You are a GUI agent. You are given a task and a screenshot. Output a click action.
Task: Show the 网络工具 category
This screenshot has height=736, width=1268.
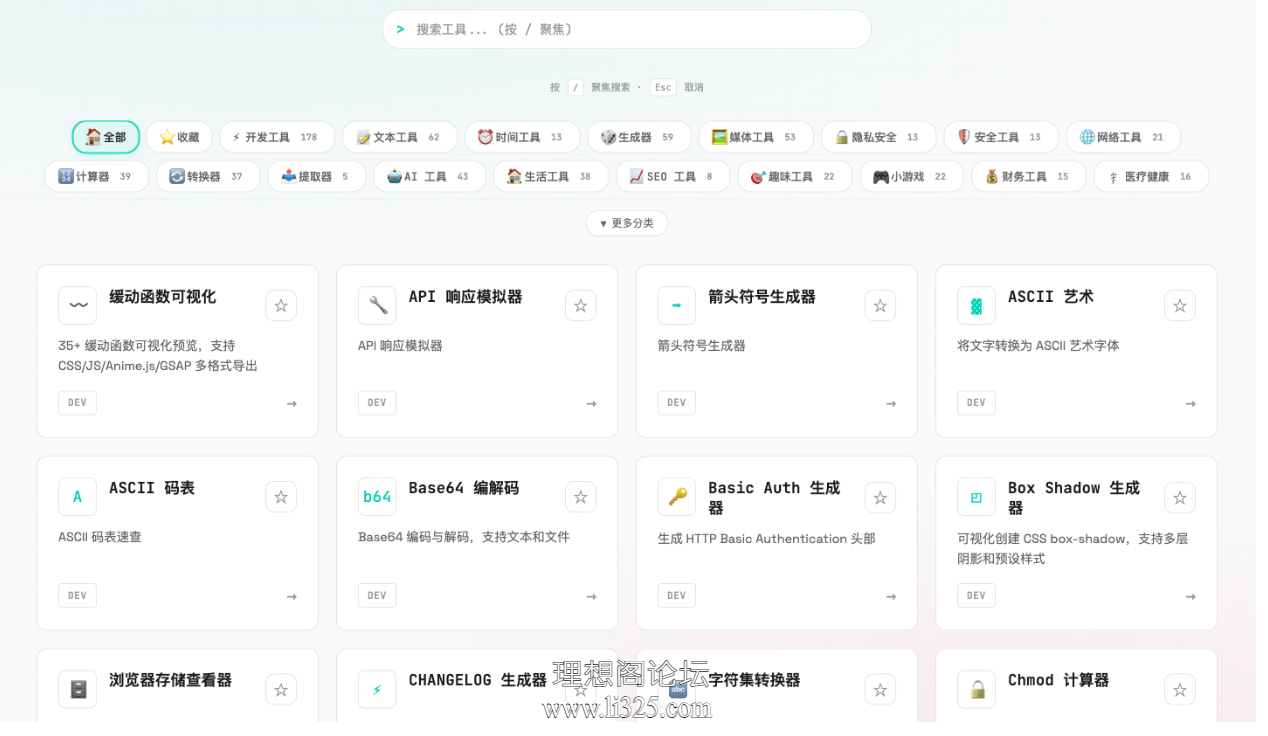1123,137
